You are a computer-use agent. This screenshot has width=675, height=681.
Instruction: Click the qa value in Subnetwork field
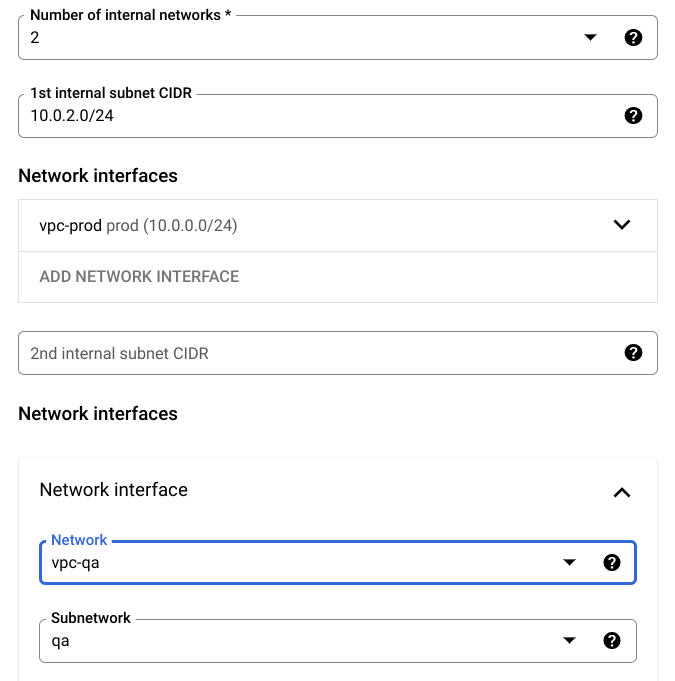60,641
